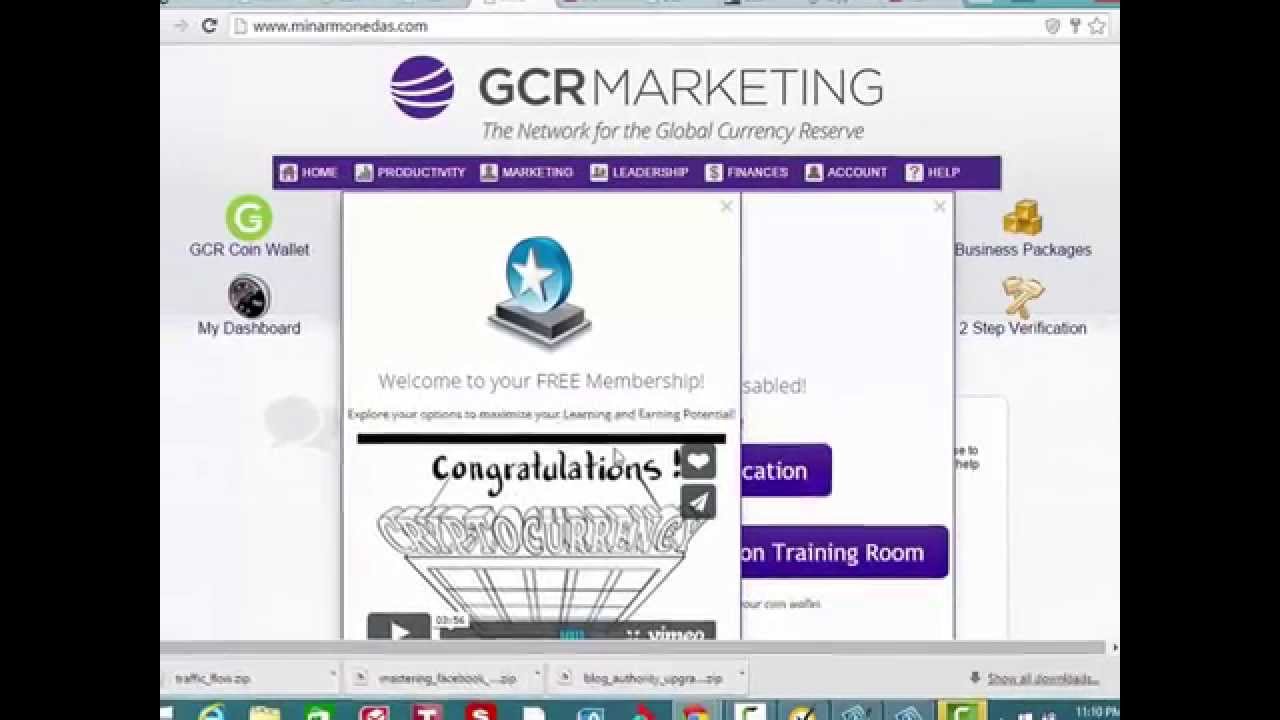This screenshot has height=720, width=1280.
Task: Click the Vimeo logo on the player
Action: pos(676,634)
